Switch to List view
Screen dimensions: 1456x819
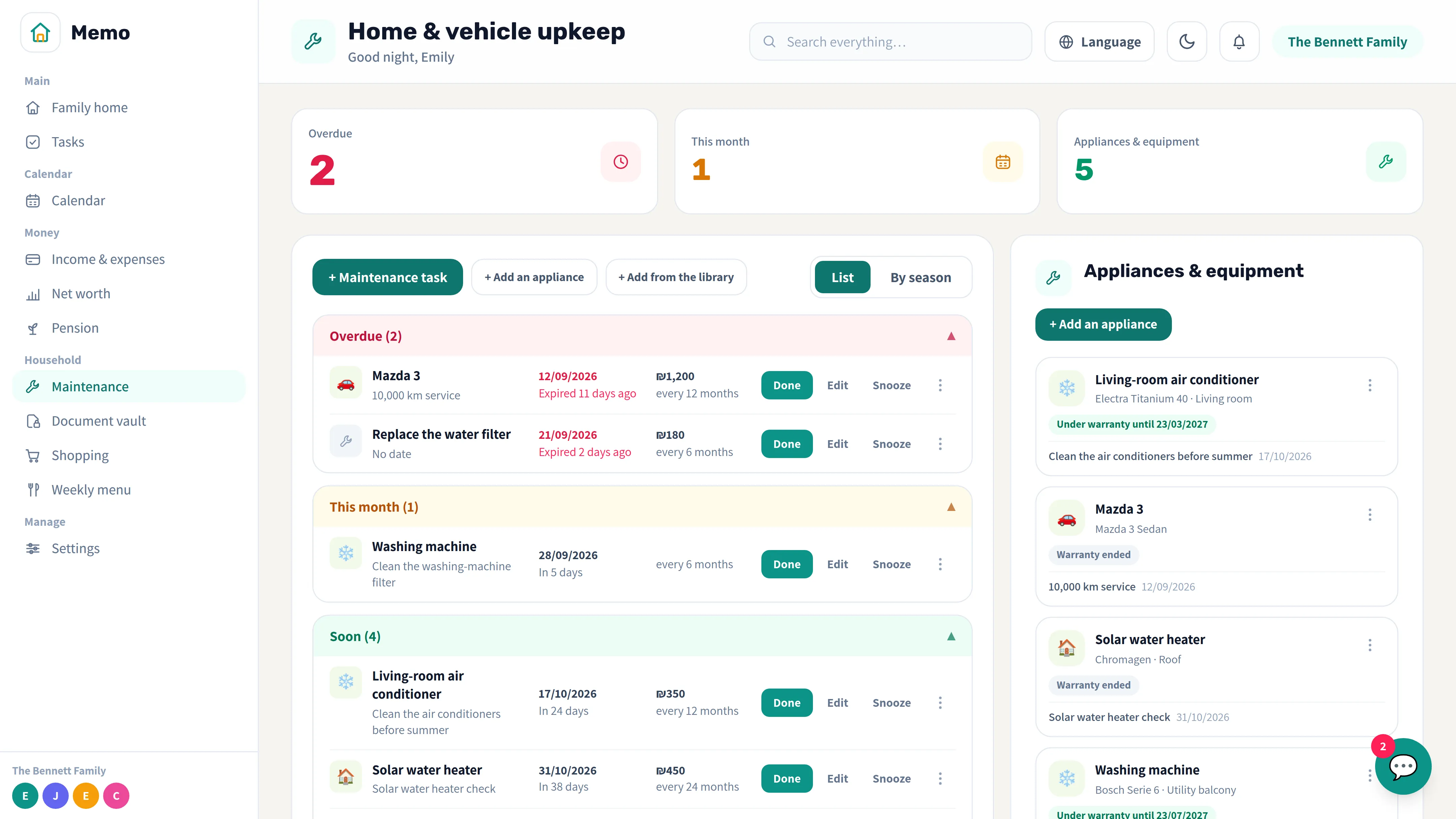click(842, 277)
